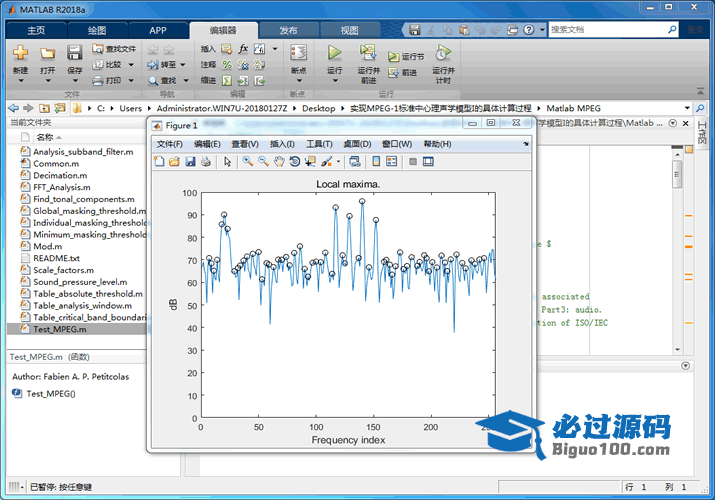Click the Insert Legend icon
The width and height of the screenshot is (715, 500).
pyautogui.click(x=392, y=161)
